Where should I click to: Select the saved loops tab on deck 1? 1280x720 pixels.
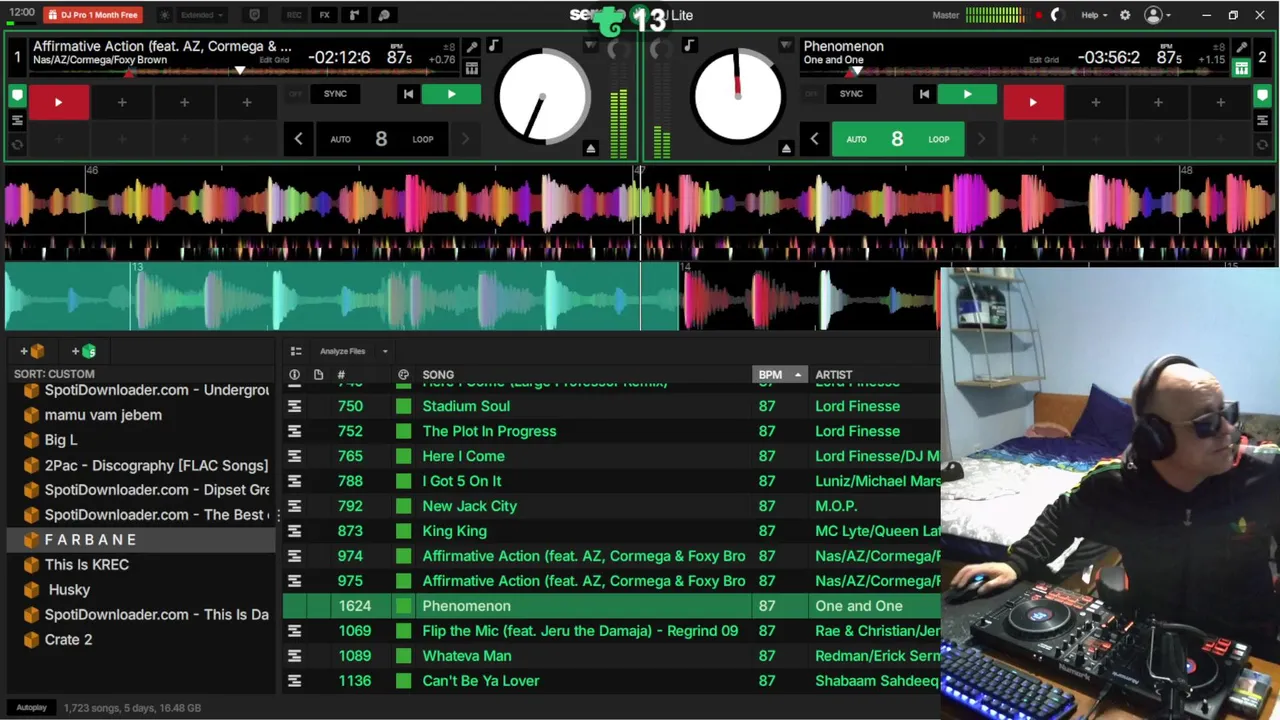[x=17, y=144]
